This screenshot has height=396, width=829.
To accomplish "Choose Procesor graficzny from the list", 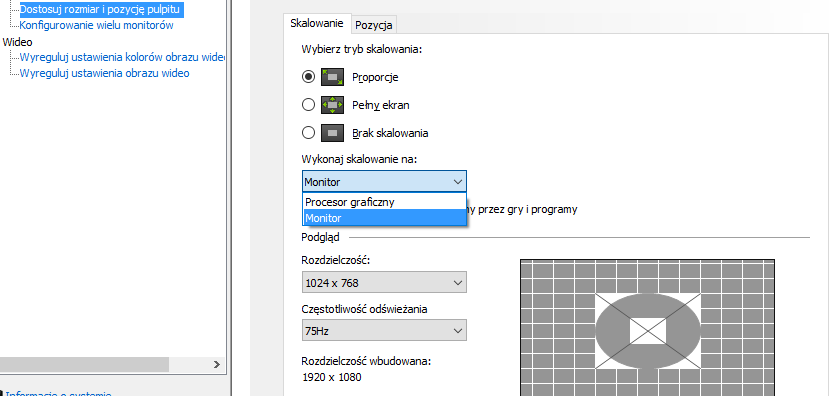I will (384, 201).
